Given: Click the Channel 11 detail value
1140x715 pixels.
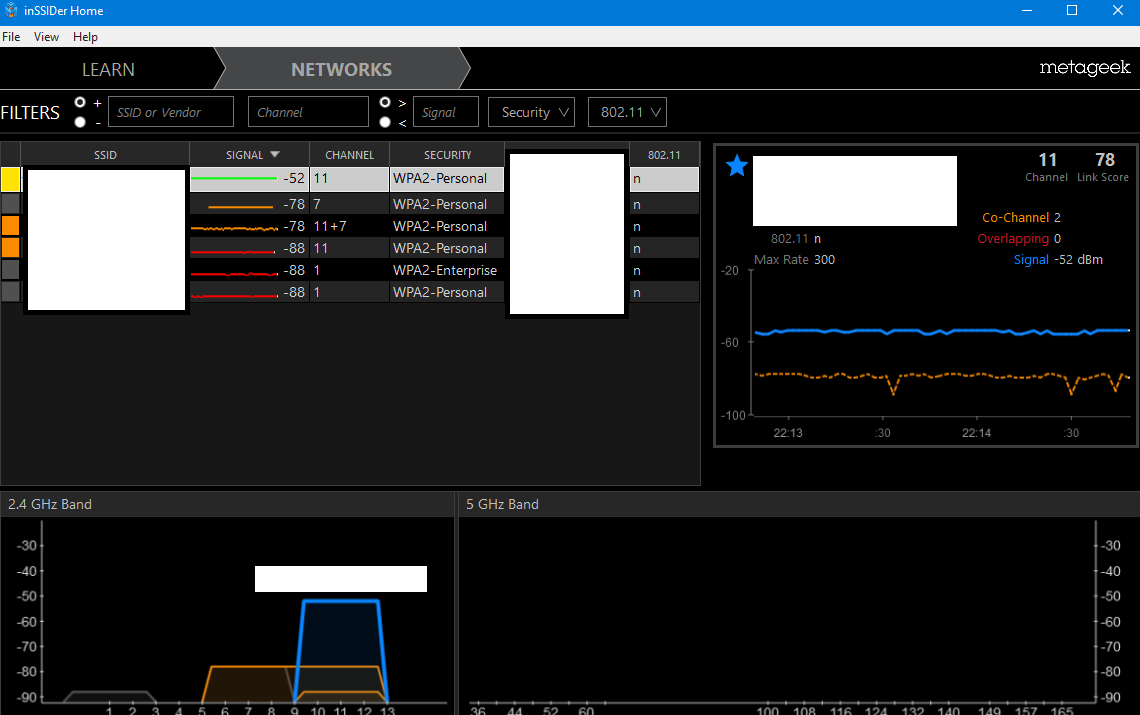Looking at the screenshot, I should [1047, 160].
